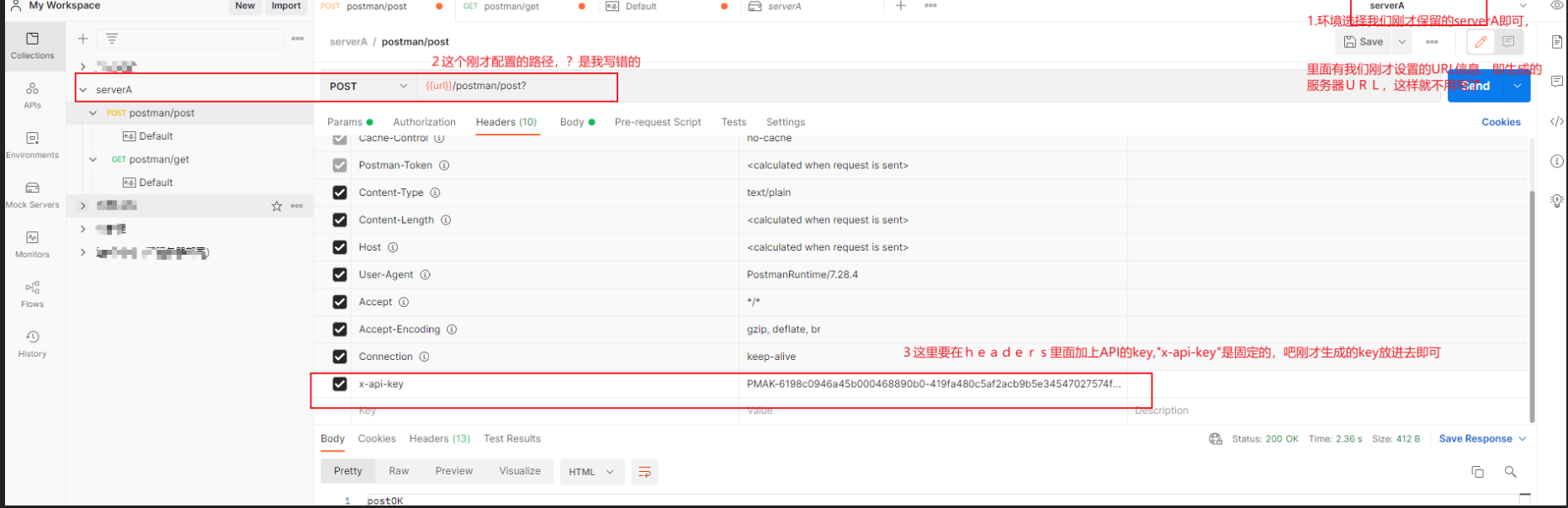Open three-dot menu of highlighted collection
This screenshot has width=1568, height=508.
[x=297, y=206]
